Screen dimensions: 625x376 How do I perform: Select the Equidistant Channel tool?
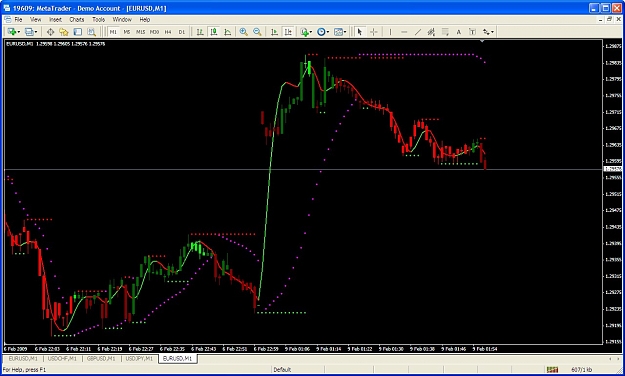coord(431,32)
